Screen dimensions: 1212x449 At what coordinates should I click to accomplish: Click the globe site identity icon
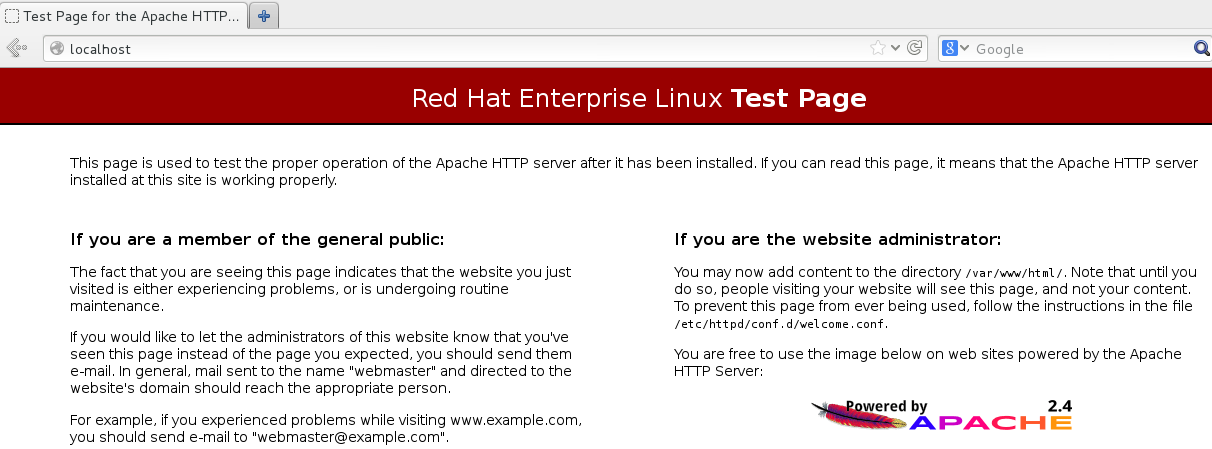[x=57, y=48]
